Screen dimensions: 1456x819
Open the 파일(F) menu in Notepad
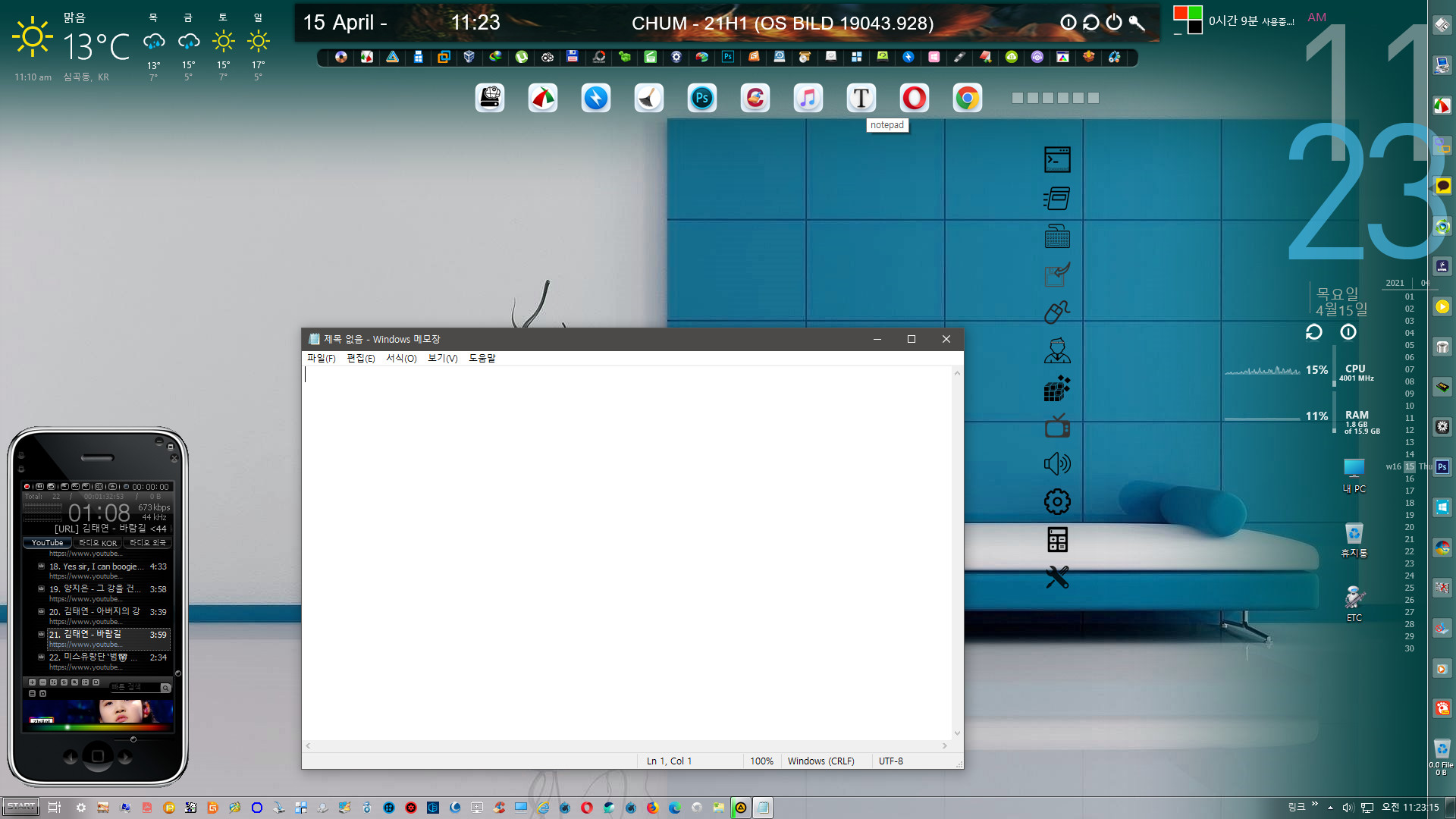[321, 359]
